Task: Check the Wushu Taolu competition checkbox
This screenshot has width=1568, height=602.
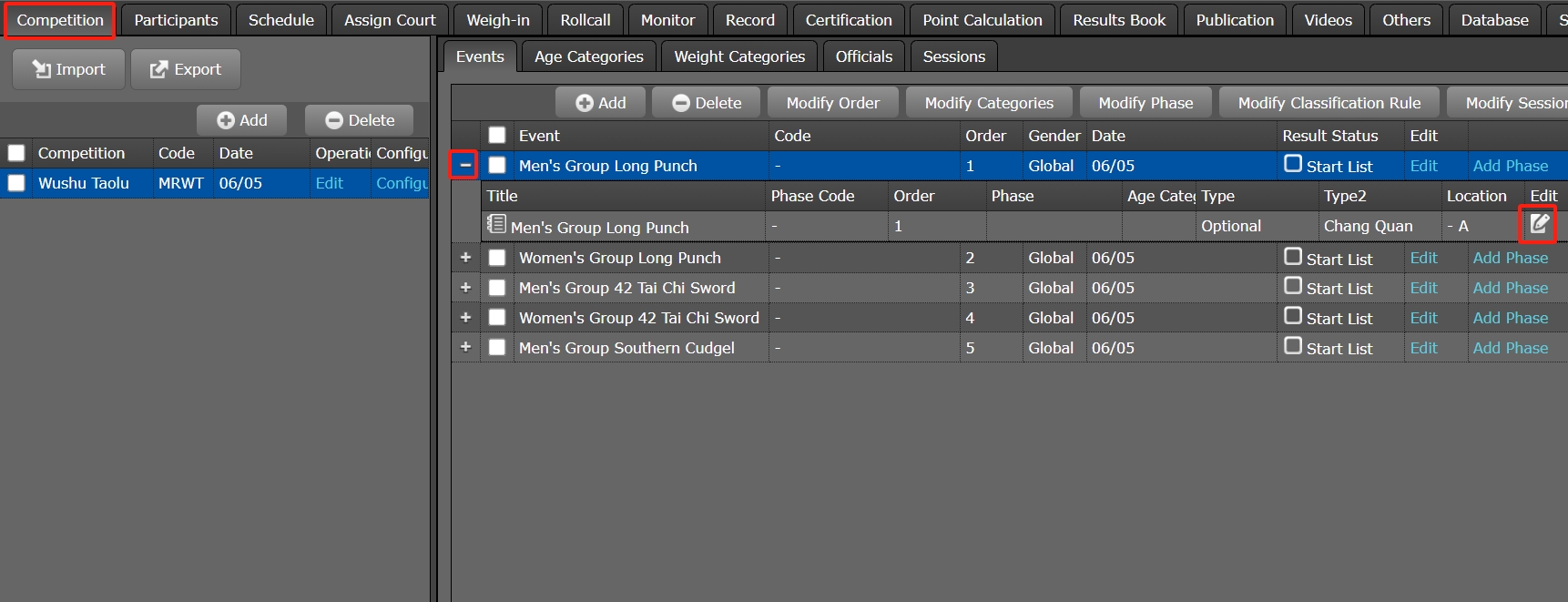Action: click(16, 183)
